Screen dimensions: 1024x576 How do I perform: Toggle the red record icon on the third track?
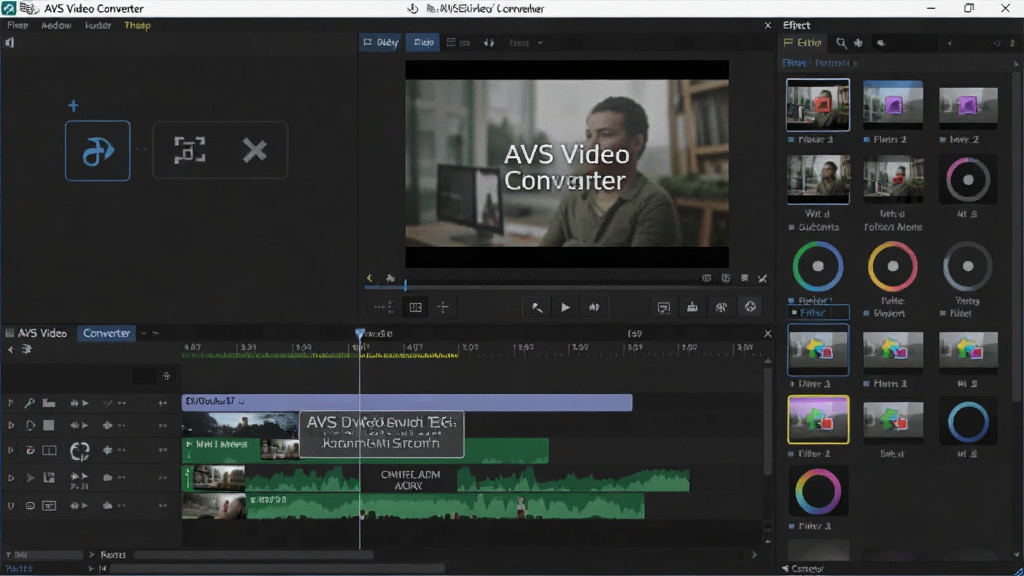click(30, 450)
